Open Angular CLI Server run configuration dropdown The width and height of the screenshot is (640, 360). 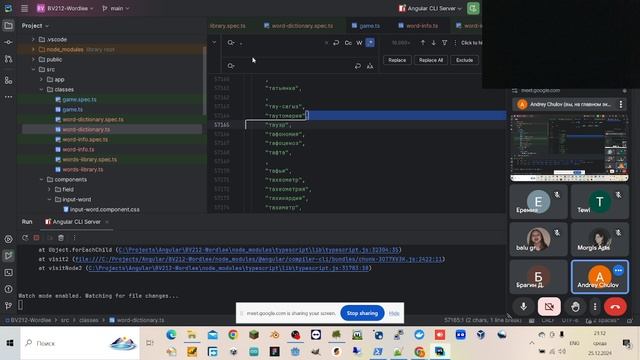pos(430,8)
